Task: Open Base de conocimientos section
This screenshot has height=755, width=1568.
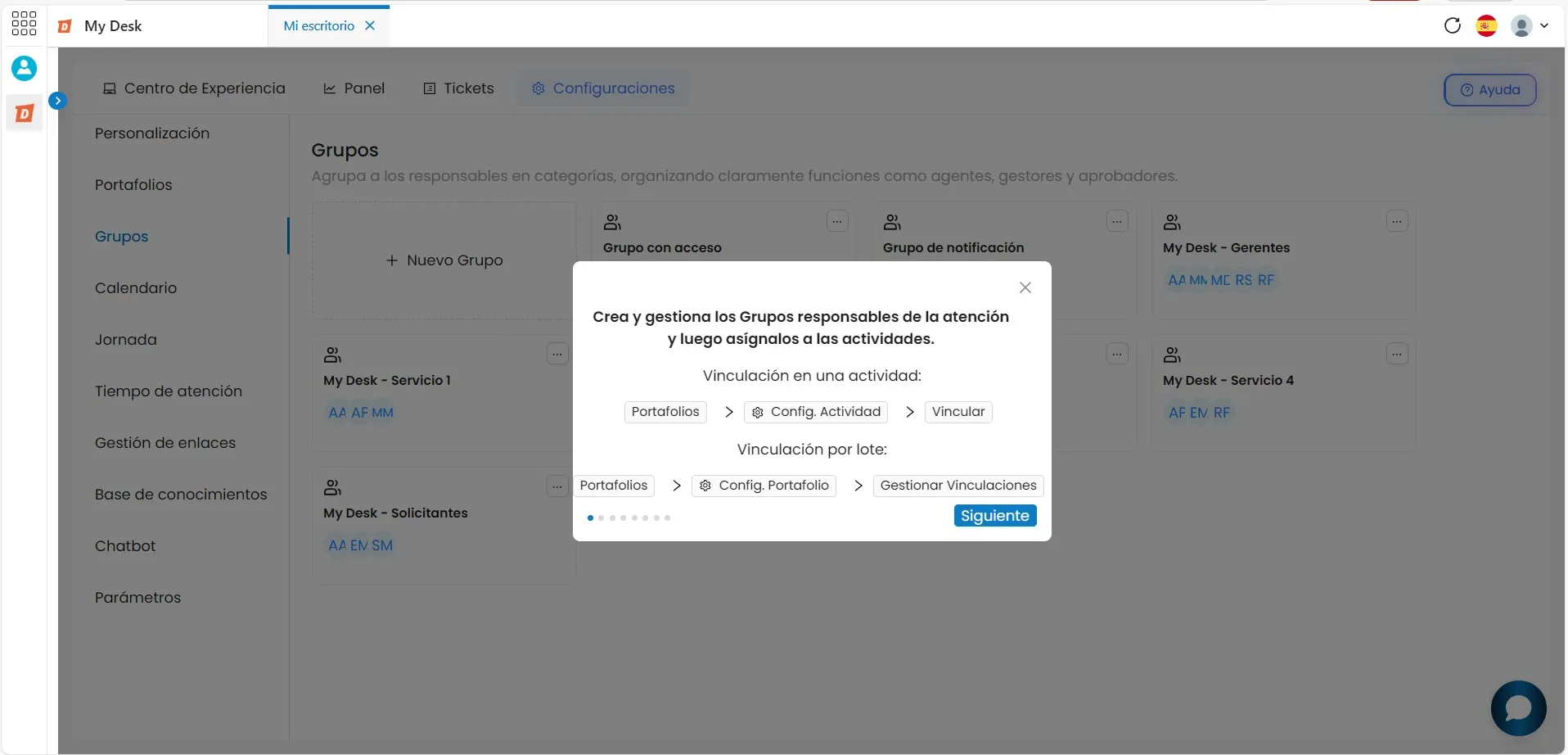Action: click(x=181, y=495)
